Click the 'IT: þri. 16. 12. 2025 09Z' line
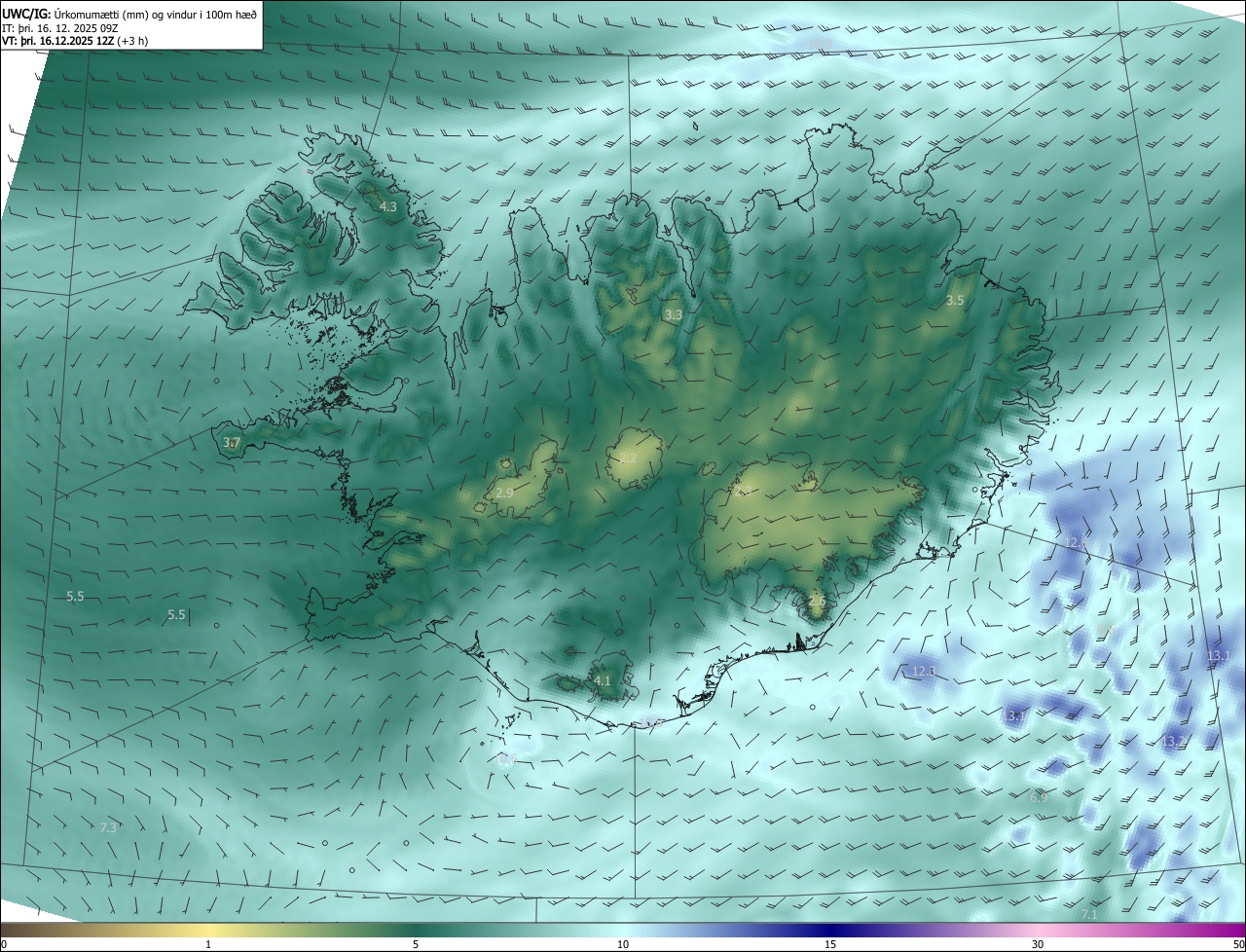The image size is (1246, 952). pyautogui.click(x=60, y=28)
